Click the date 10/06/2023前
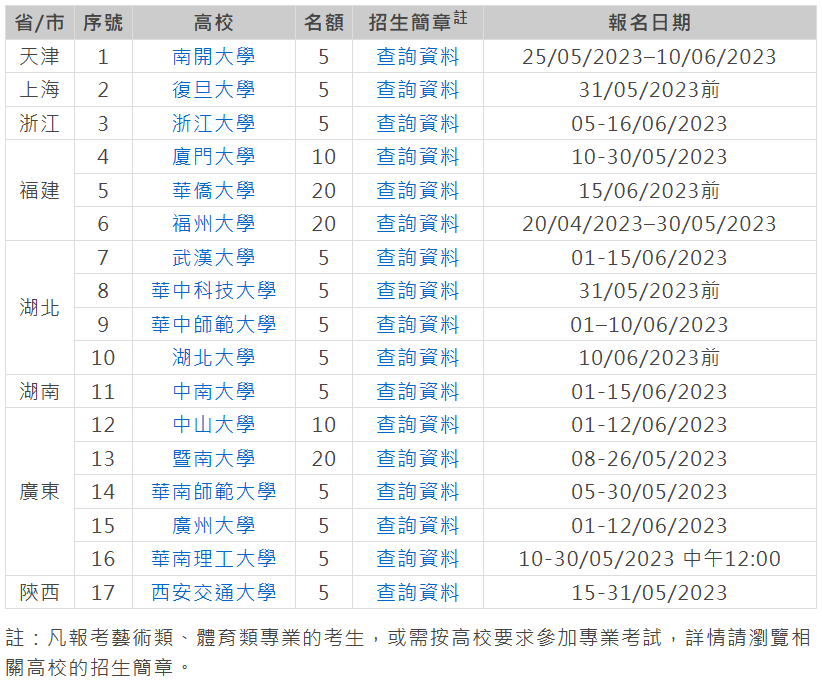The height and width of the screenshot is (682, 822). coord(650,358)
